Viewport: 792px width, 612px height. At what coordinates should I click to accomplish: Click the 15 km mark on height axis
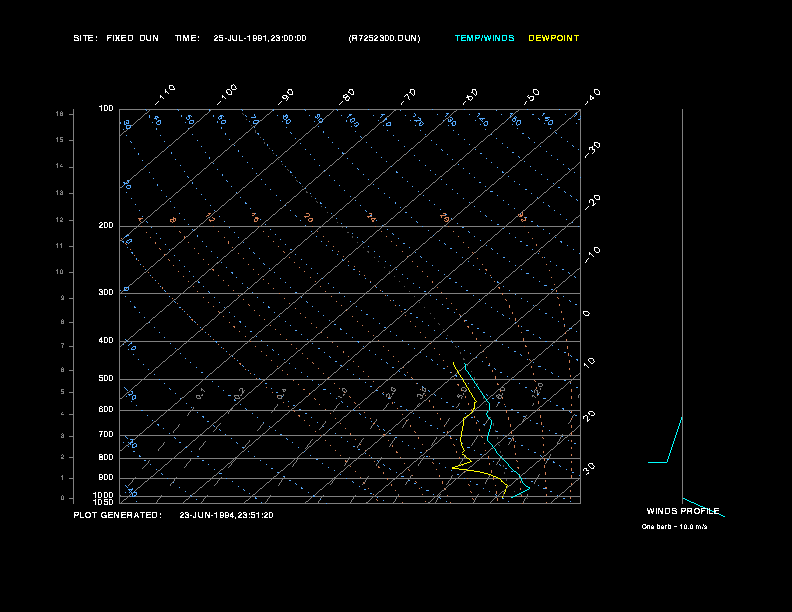60,140
